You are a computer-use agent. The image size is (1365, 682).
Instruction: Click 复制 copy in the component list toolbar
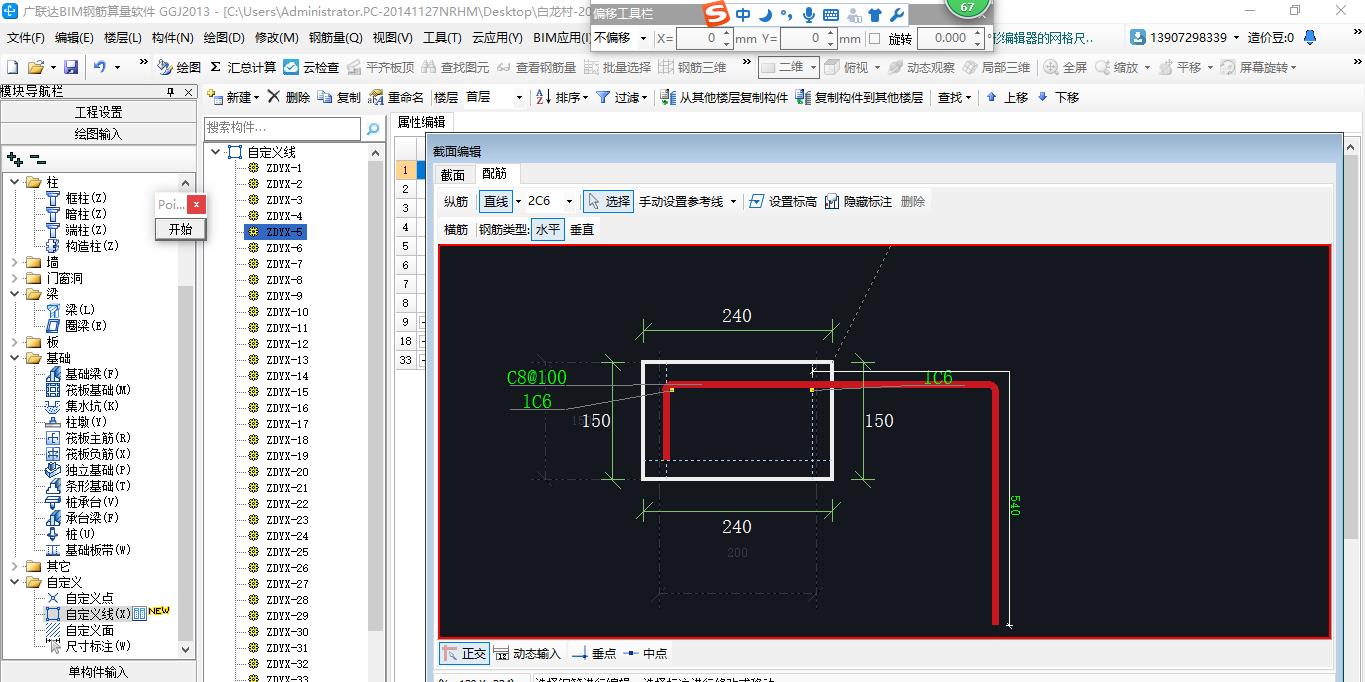[x=339, y=97]
